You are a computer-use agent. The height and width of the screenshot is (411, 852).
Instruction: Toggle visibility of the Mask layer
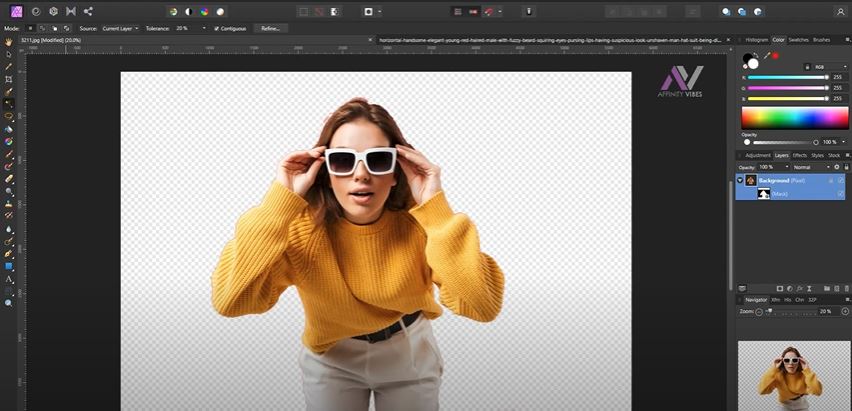pos(841,194)
